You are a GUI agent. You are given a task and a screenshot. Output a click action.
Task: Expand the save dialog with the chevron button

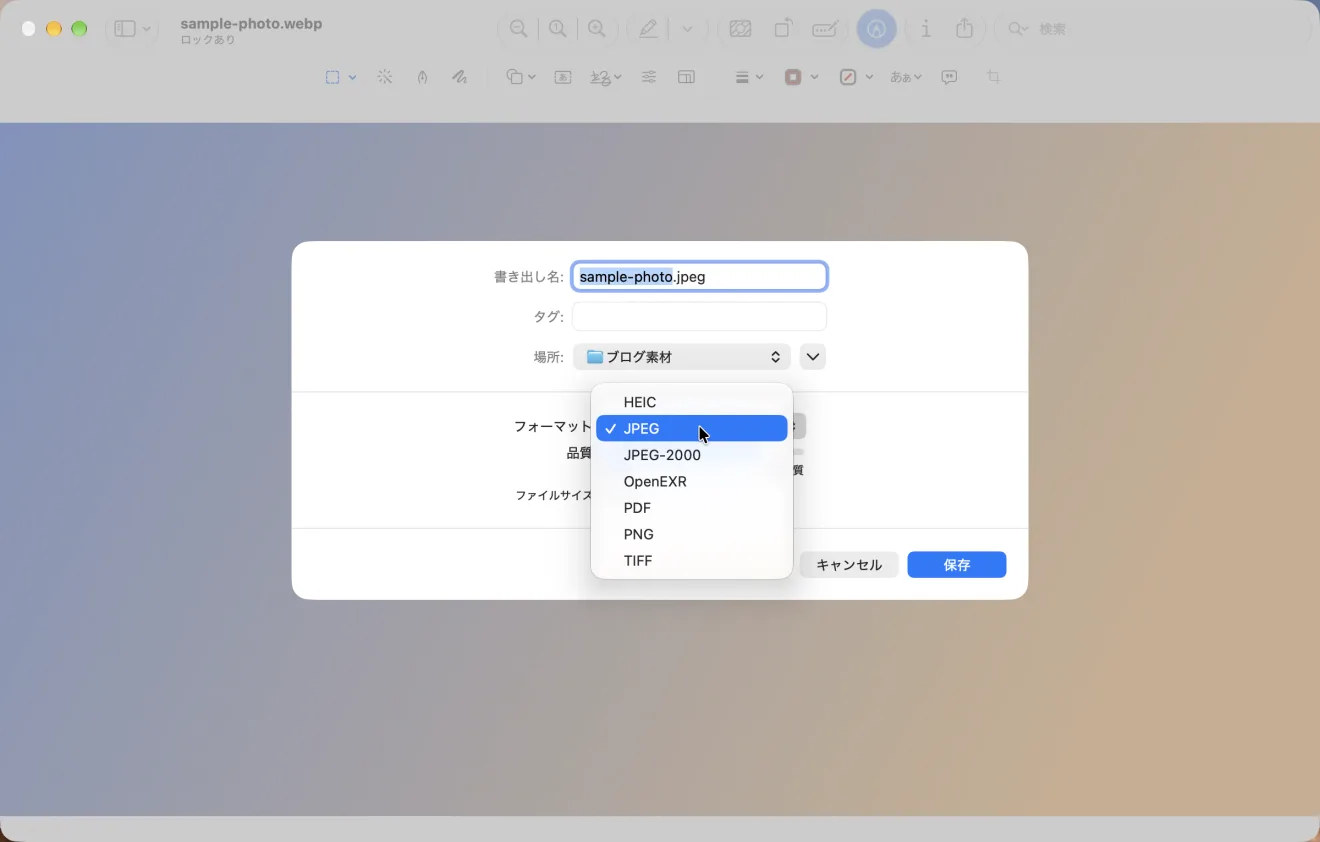tap(813, 357)
